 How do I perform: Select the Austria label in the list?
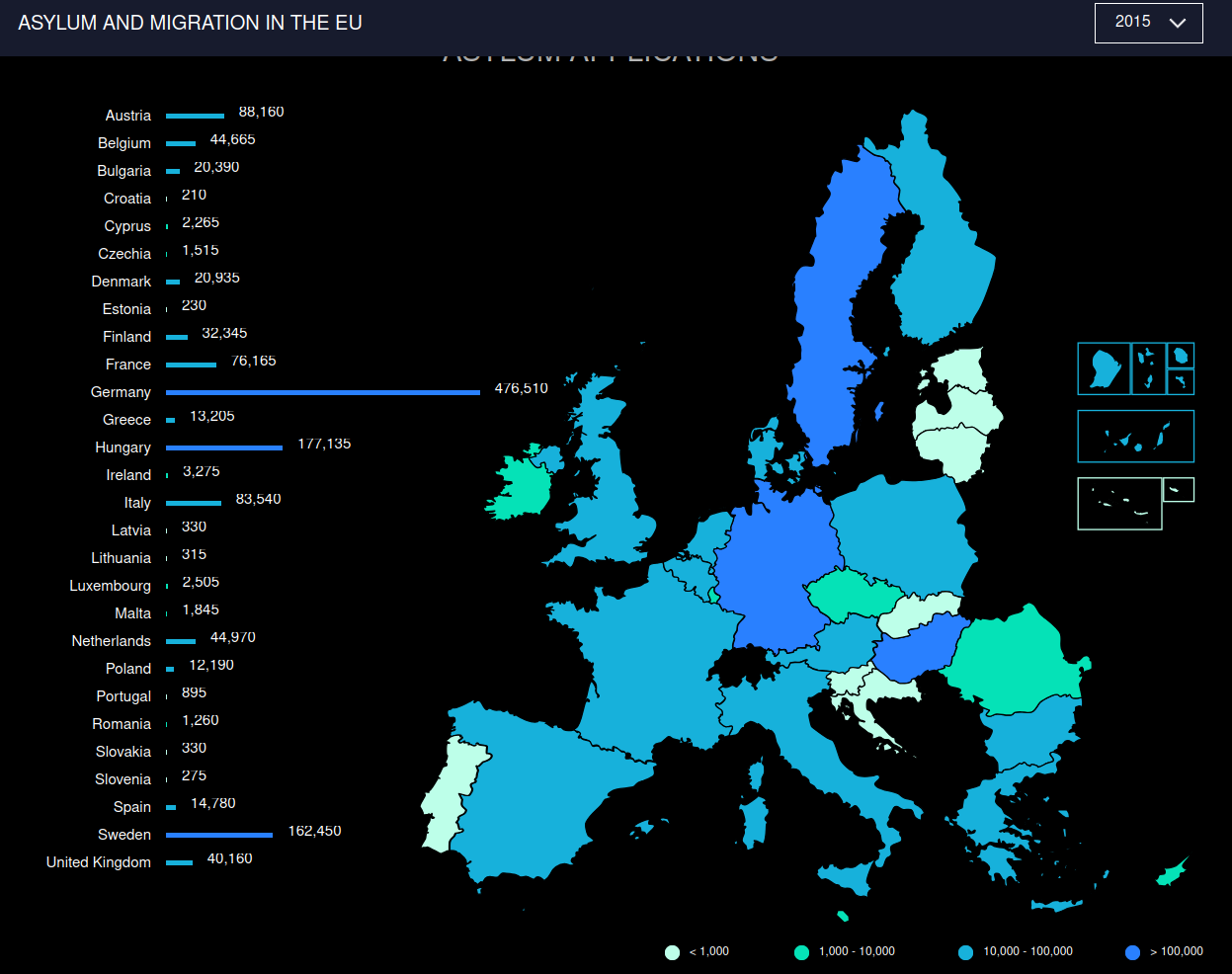[x=128, y=116]
